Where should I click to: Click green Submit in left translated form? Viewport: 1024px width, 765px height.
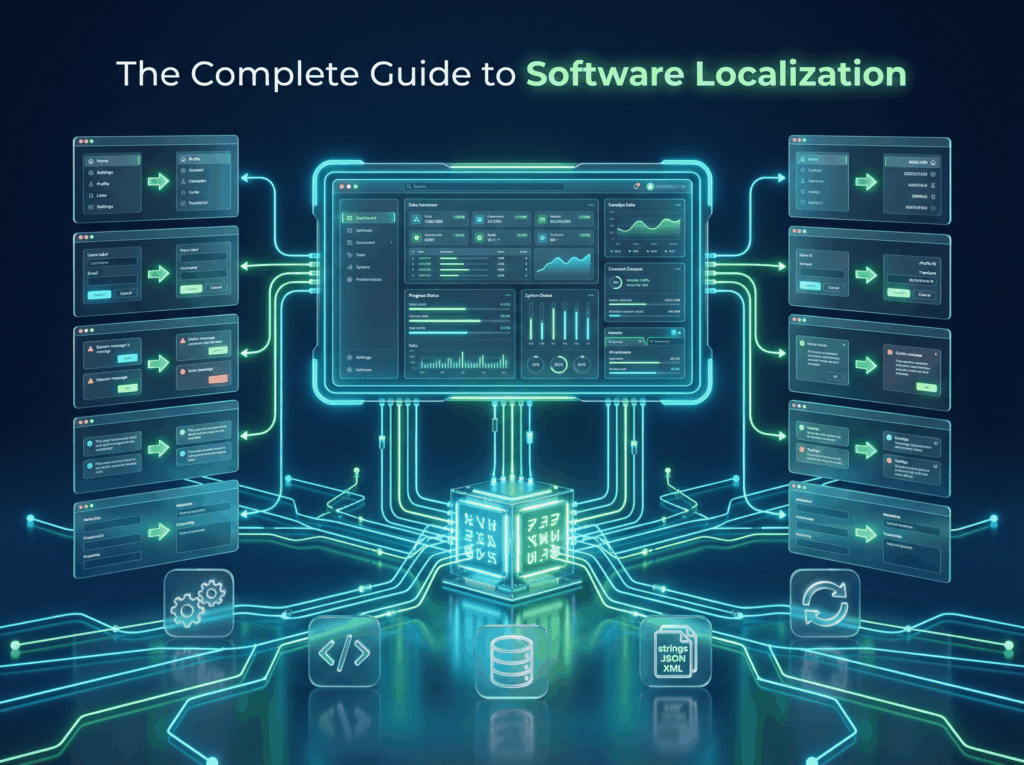coord(191,289)
